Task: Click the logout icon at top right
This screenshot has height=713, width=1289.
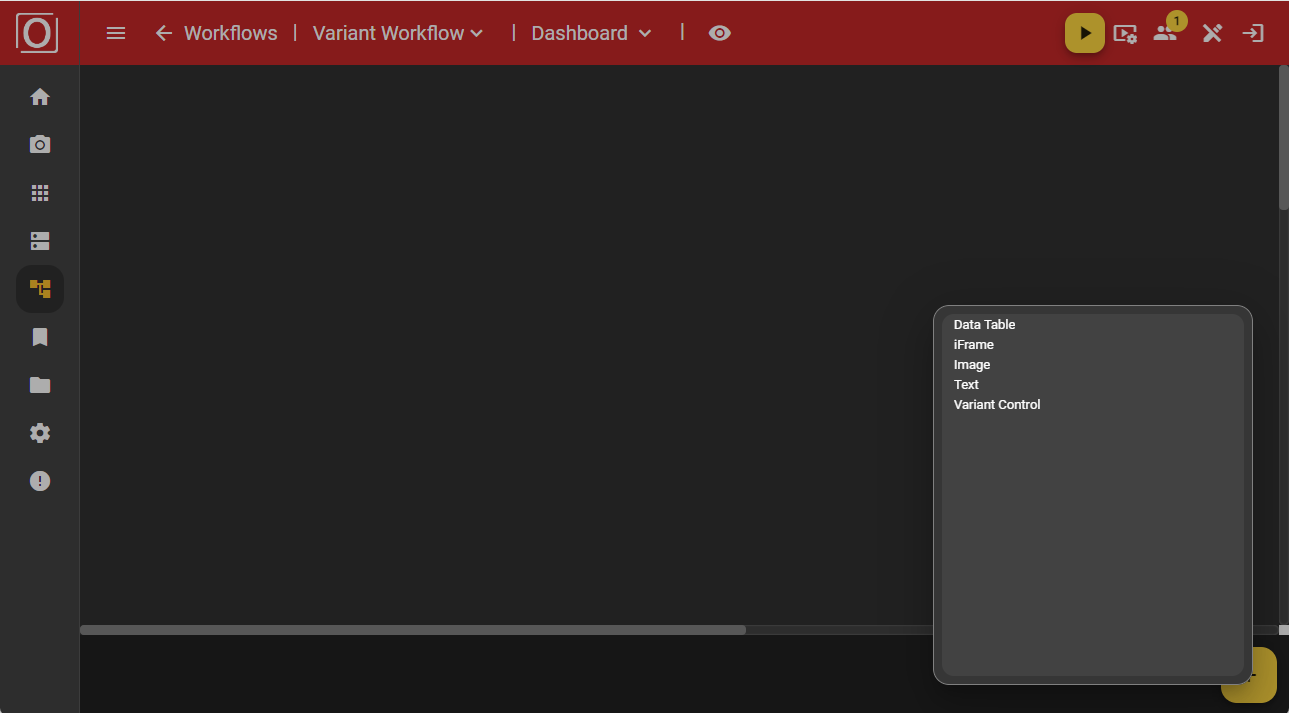Action: pyautogui.click(x=1252, y=33)
